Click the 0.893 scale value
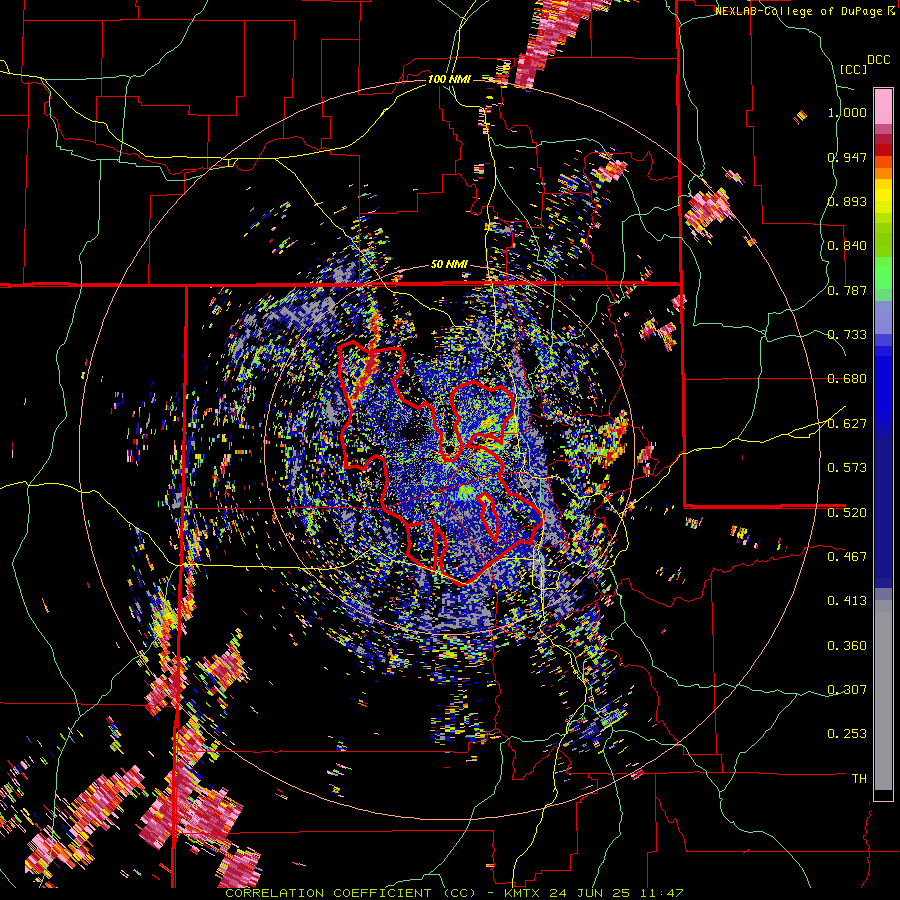This screenshot has height=900, width=900. point(847,201)
